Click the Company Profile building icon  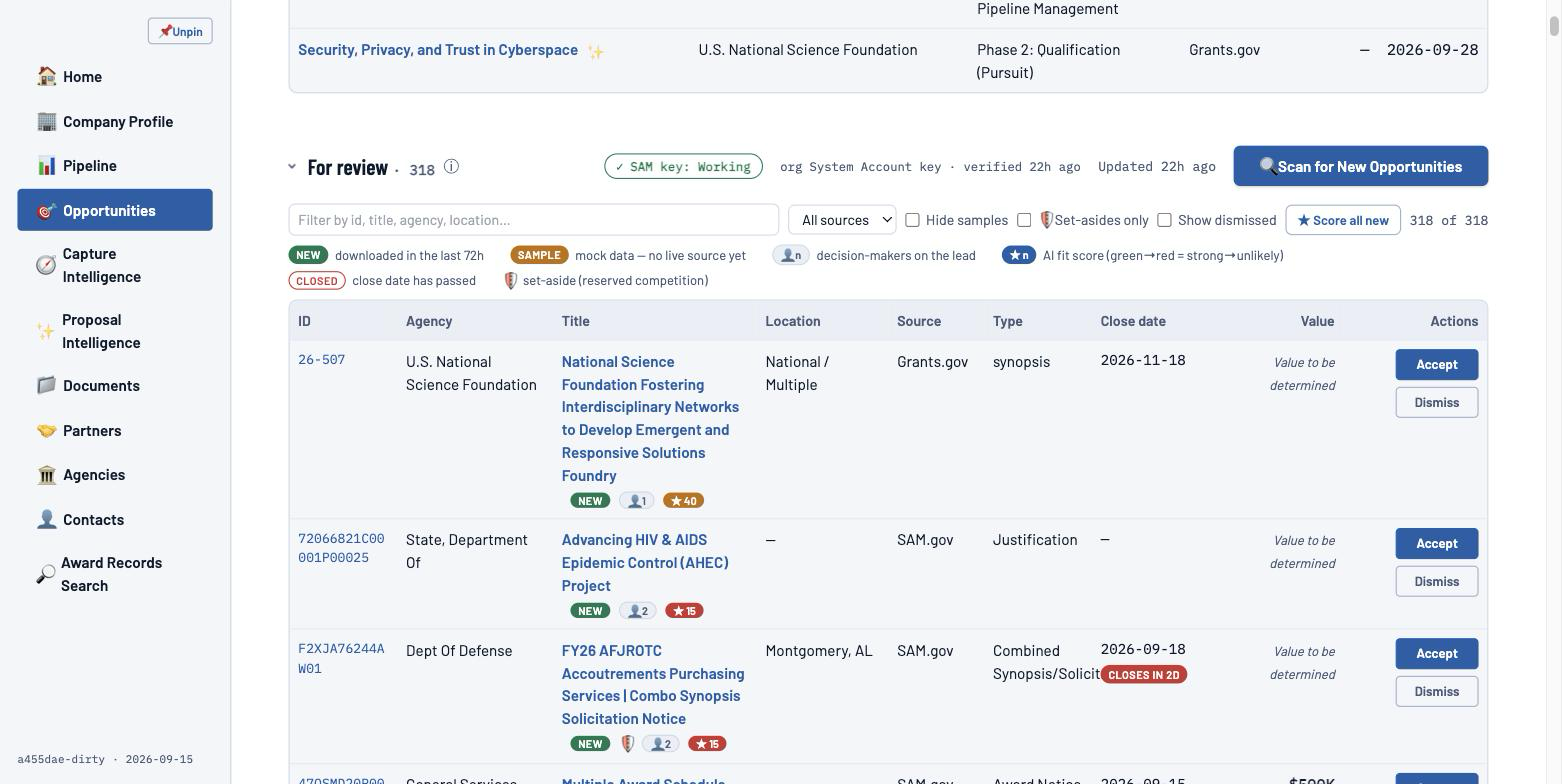(46, 121)
